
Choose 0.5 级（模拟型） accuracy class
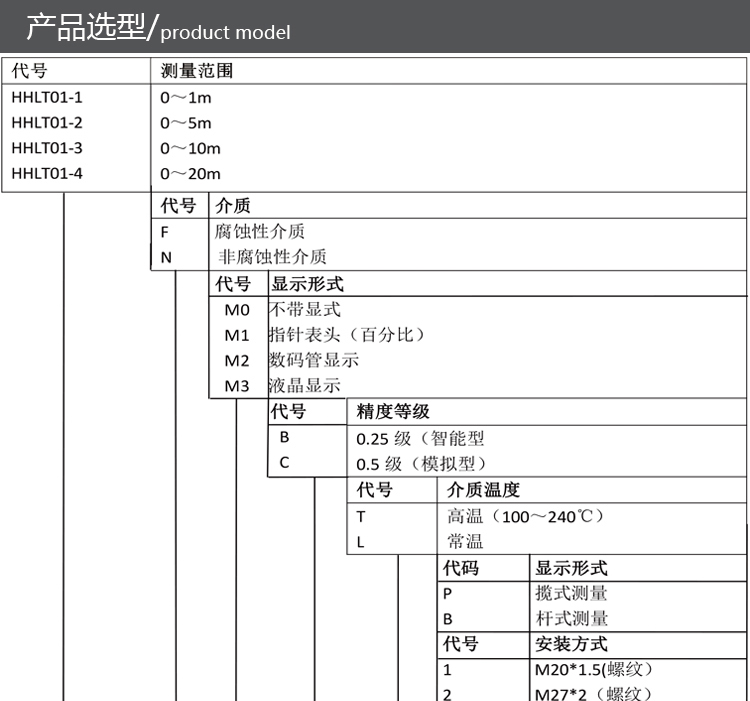[x=420, y=464]
